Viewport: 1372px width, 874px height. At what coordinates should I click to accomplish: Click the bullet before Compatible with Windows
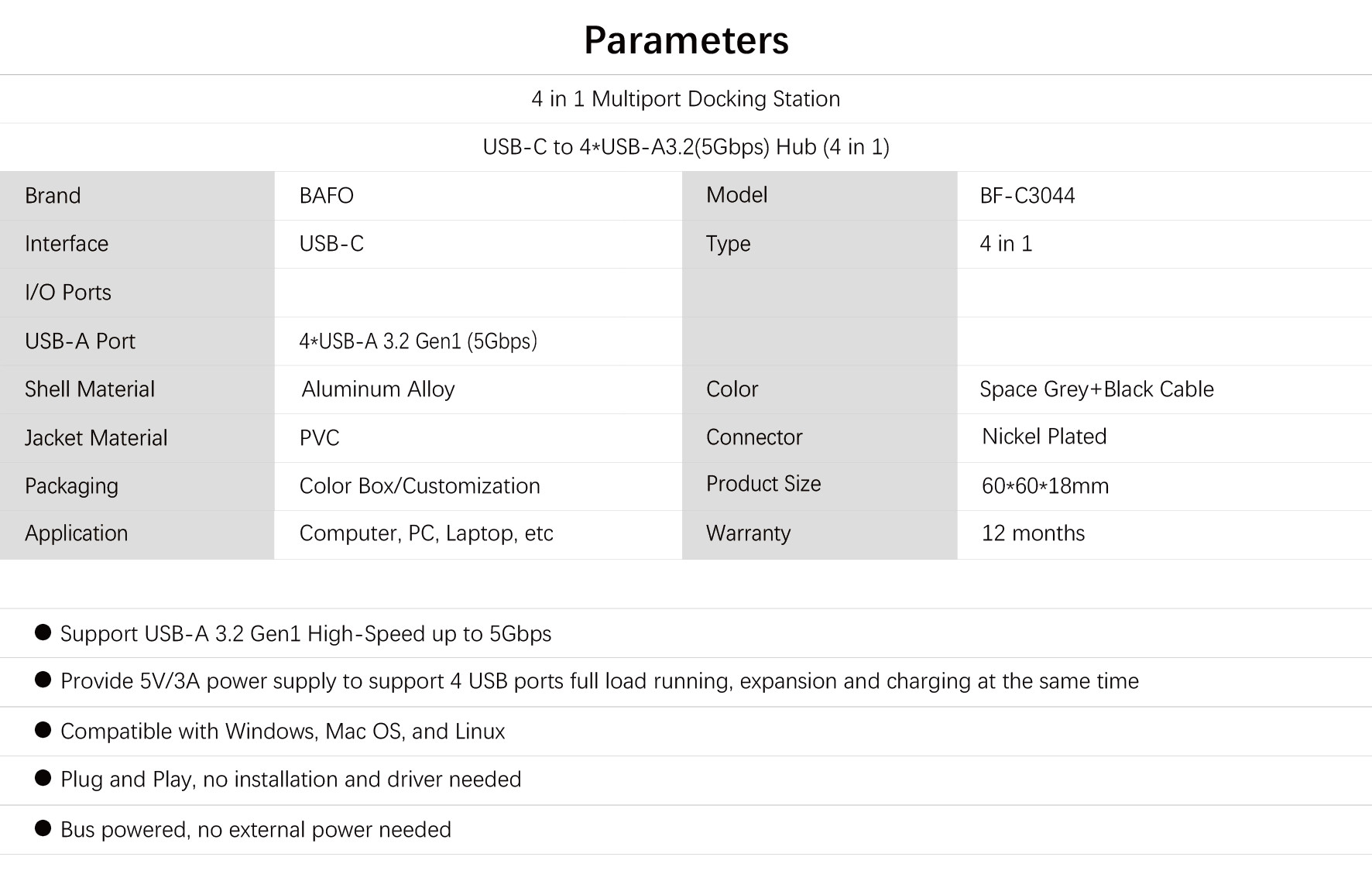(x=43, y=730)
